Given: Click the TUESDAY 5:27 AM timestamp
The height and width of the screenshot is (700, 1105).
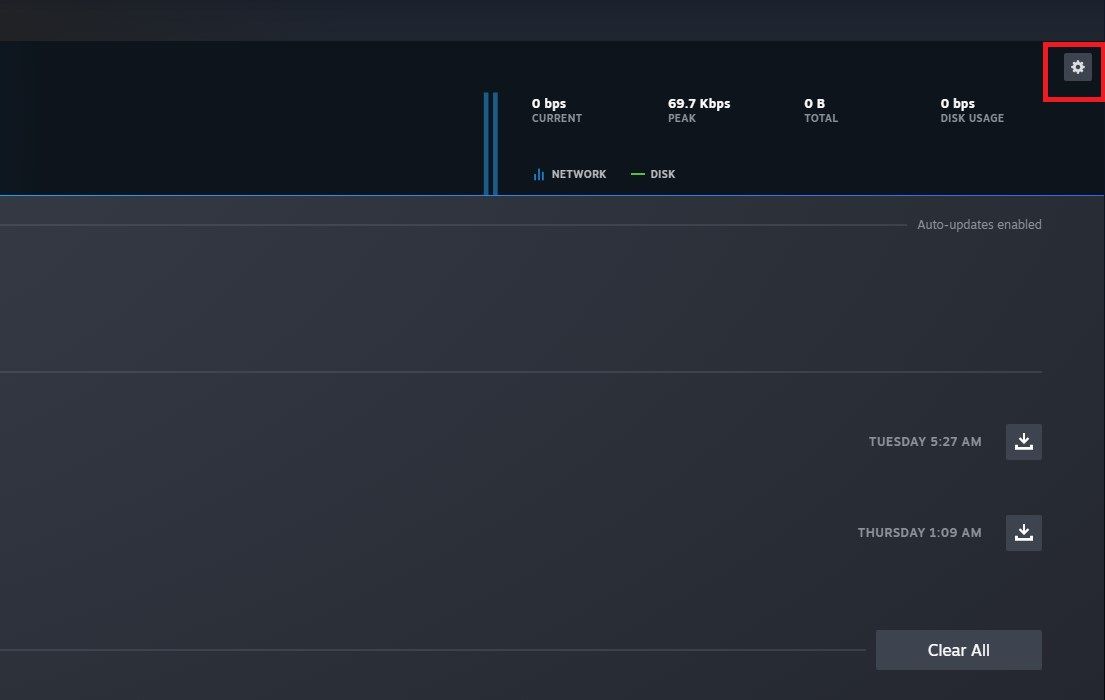Looking at the screenshot, I should click(925, 441).
